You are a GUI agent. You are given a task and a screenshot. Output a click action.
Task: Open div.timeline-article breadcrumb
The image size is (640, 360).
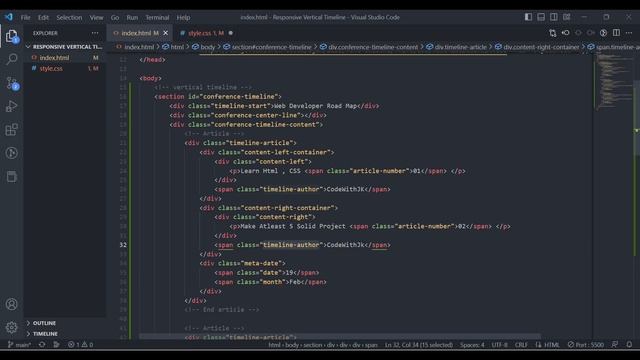[456, 47]
